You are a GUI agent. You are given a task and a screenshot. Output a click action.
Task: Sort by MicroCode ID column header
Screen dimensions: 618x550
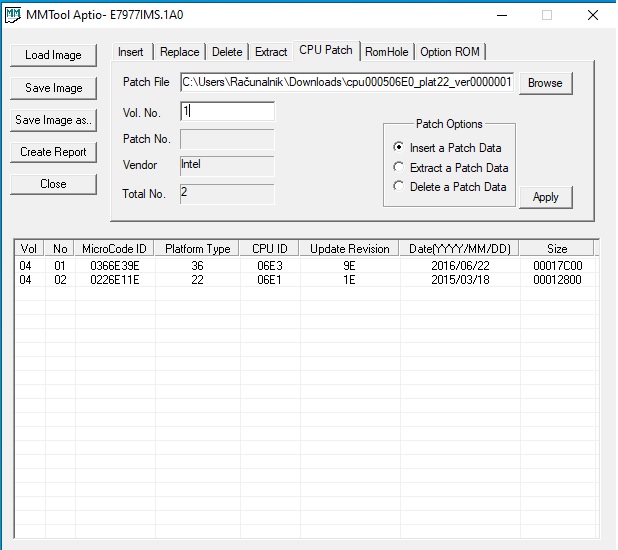point(114,249)
